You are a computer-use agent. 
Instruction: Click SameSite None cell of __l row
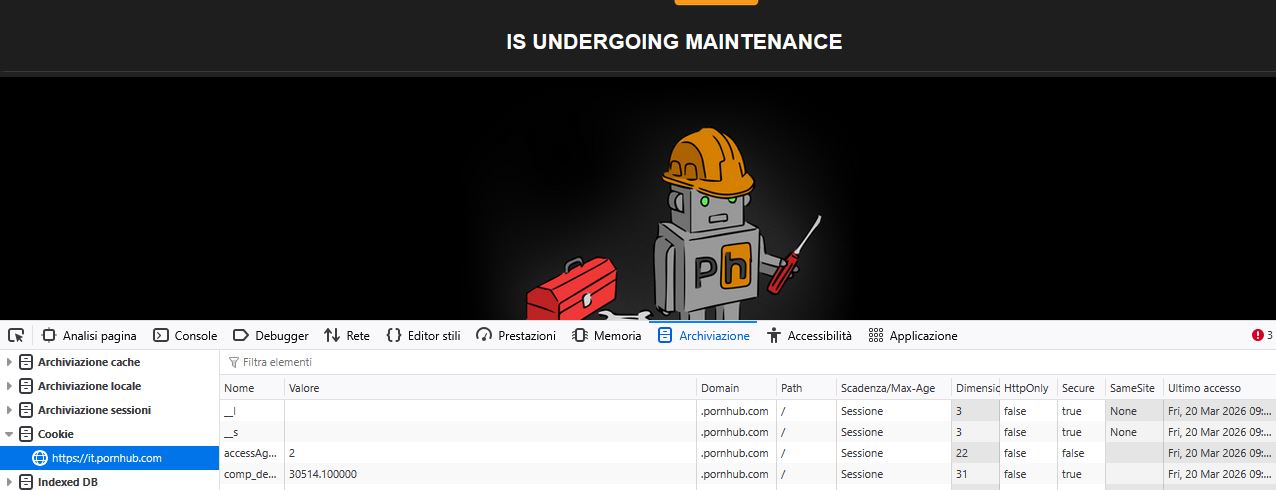click(x=1134, y=411)
